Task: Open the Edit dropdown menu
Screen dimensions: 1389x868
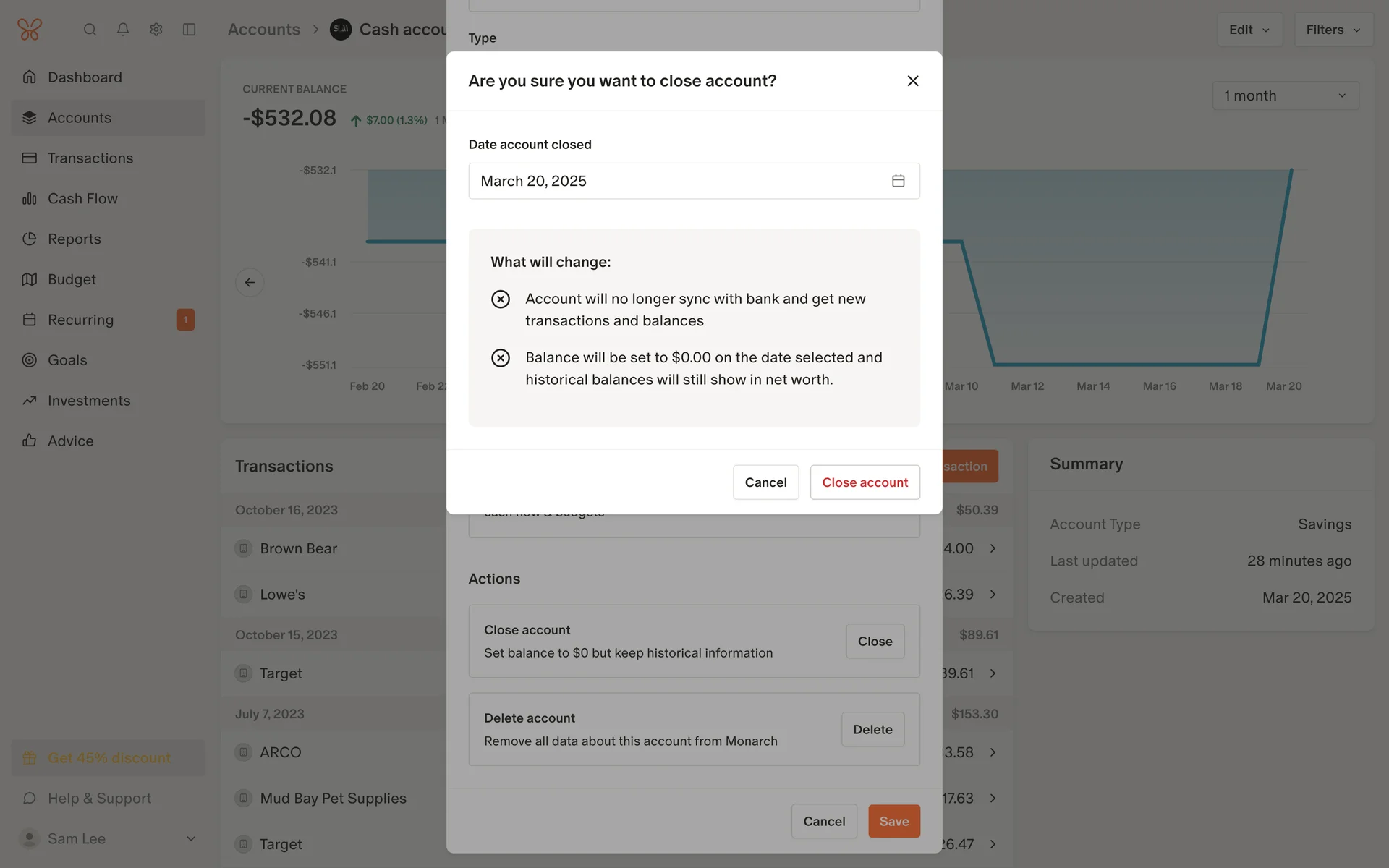Action: tap(1249, 30)
